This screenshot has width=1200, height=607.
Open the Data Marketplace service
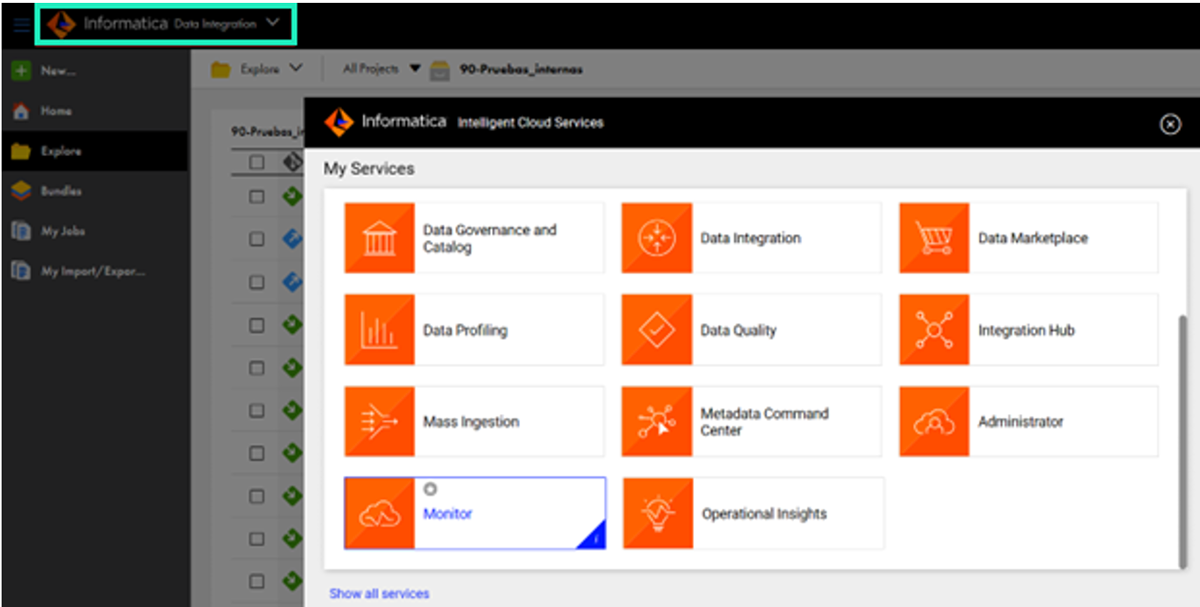point(1028,238)
